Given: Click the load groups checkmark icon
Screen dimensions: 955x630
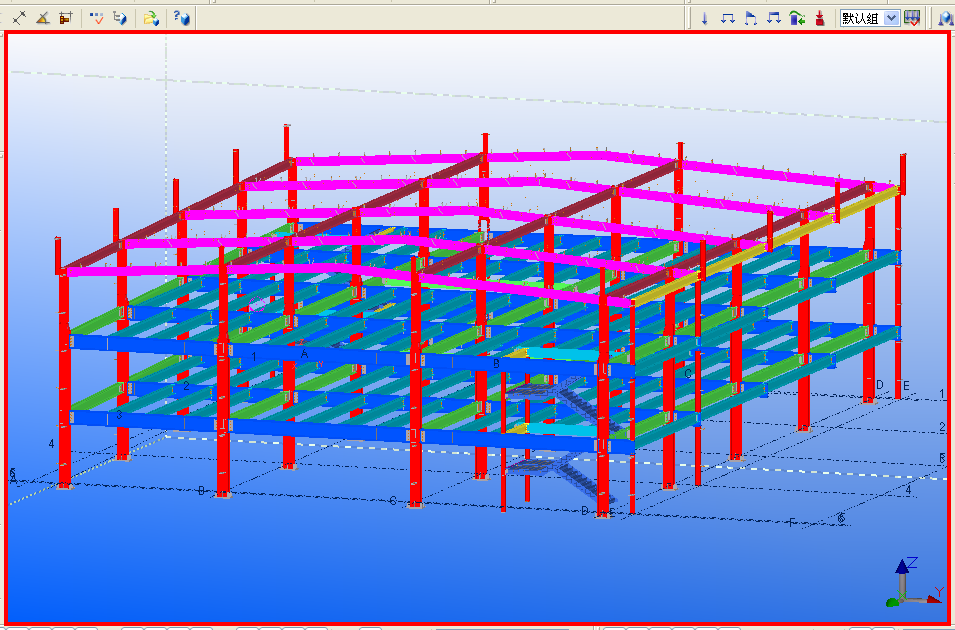Looking at the screenshot, I should coord(912,18).
